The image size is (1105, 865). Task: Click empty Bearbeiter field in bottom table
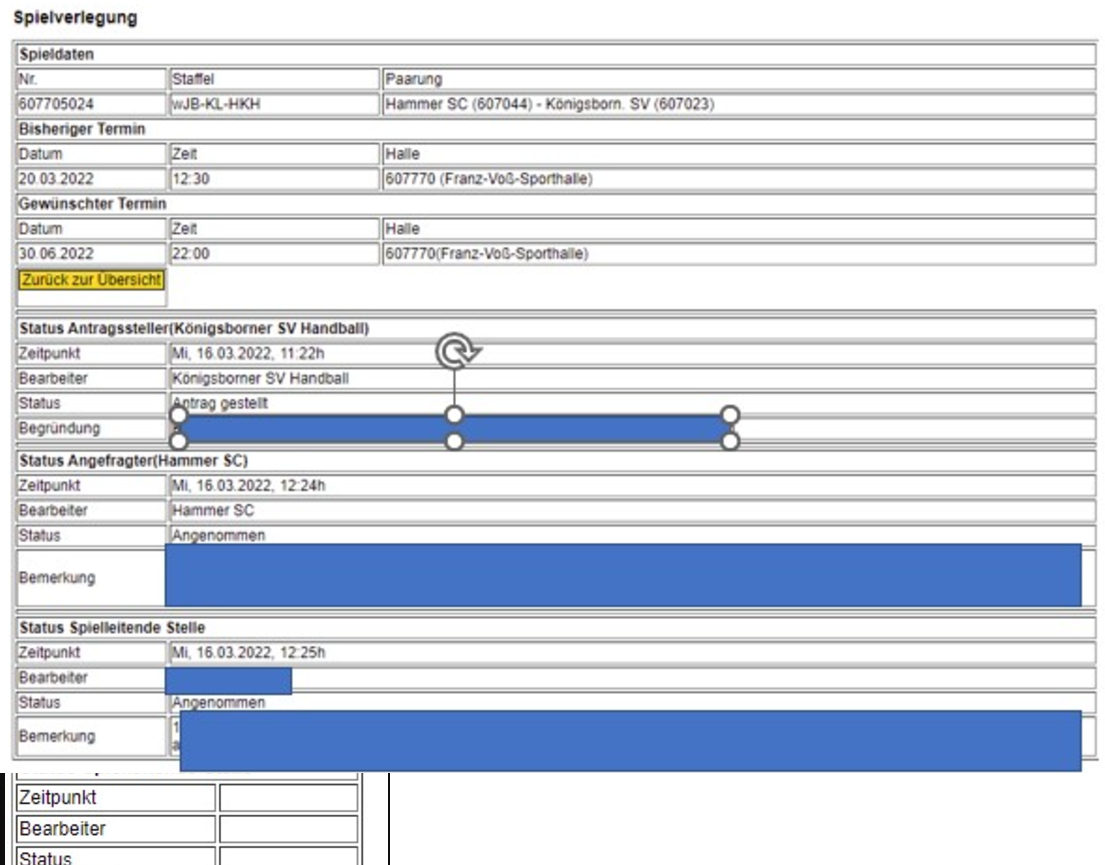click(x=288, y=829)
